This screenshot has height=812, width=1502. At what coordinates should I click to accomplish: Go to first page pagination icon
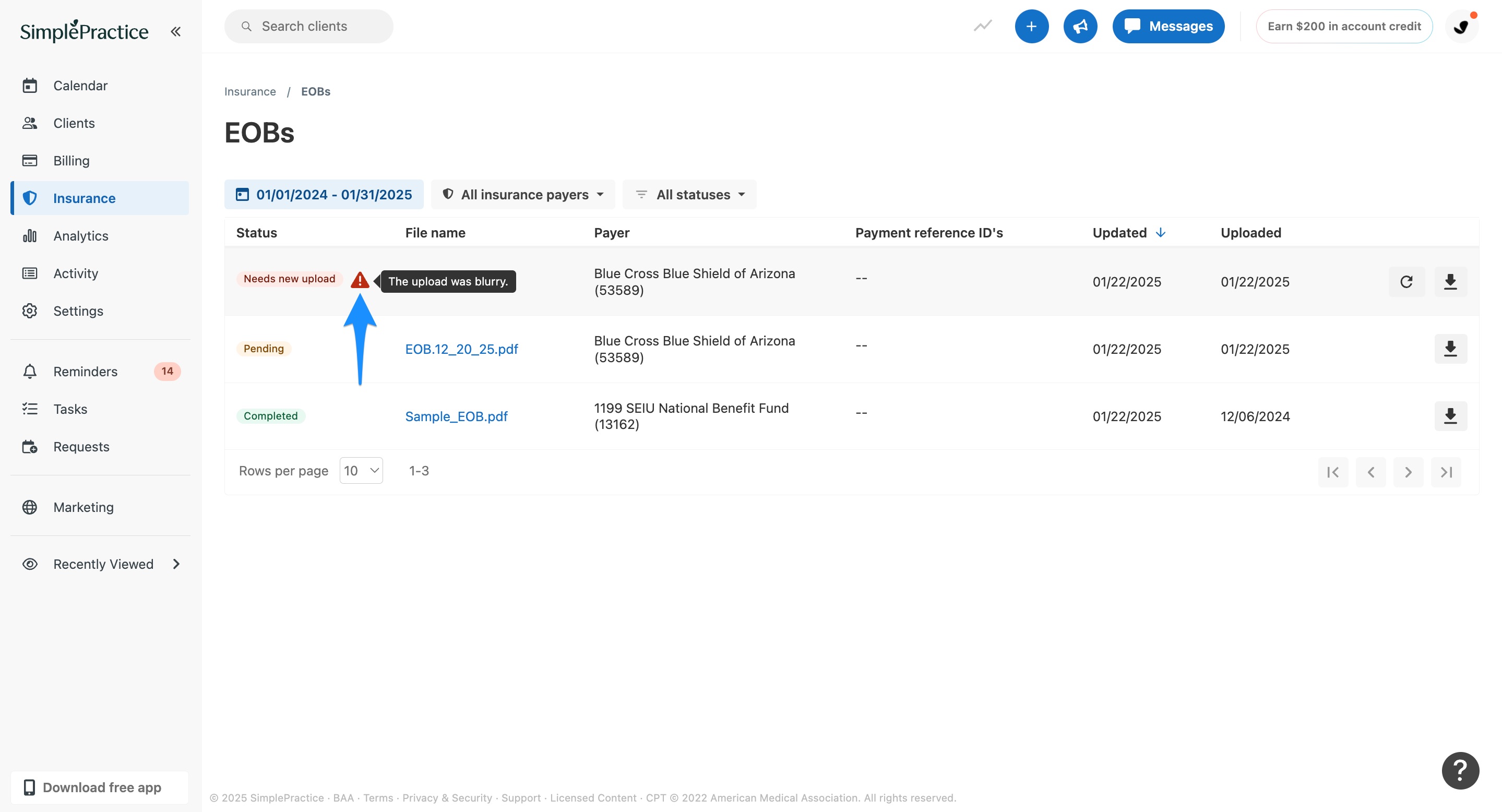coord(1333,472)
